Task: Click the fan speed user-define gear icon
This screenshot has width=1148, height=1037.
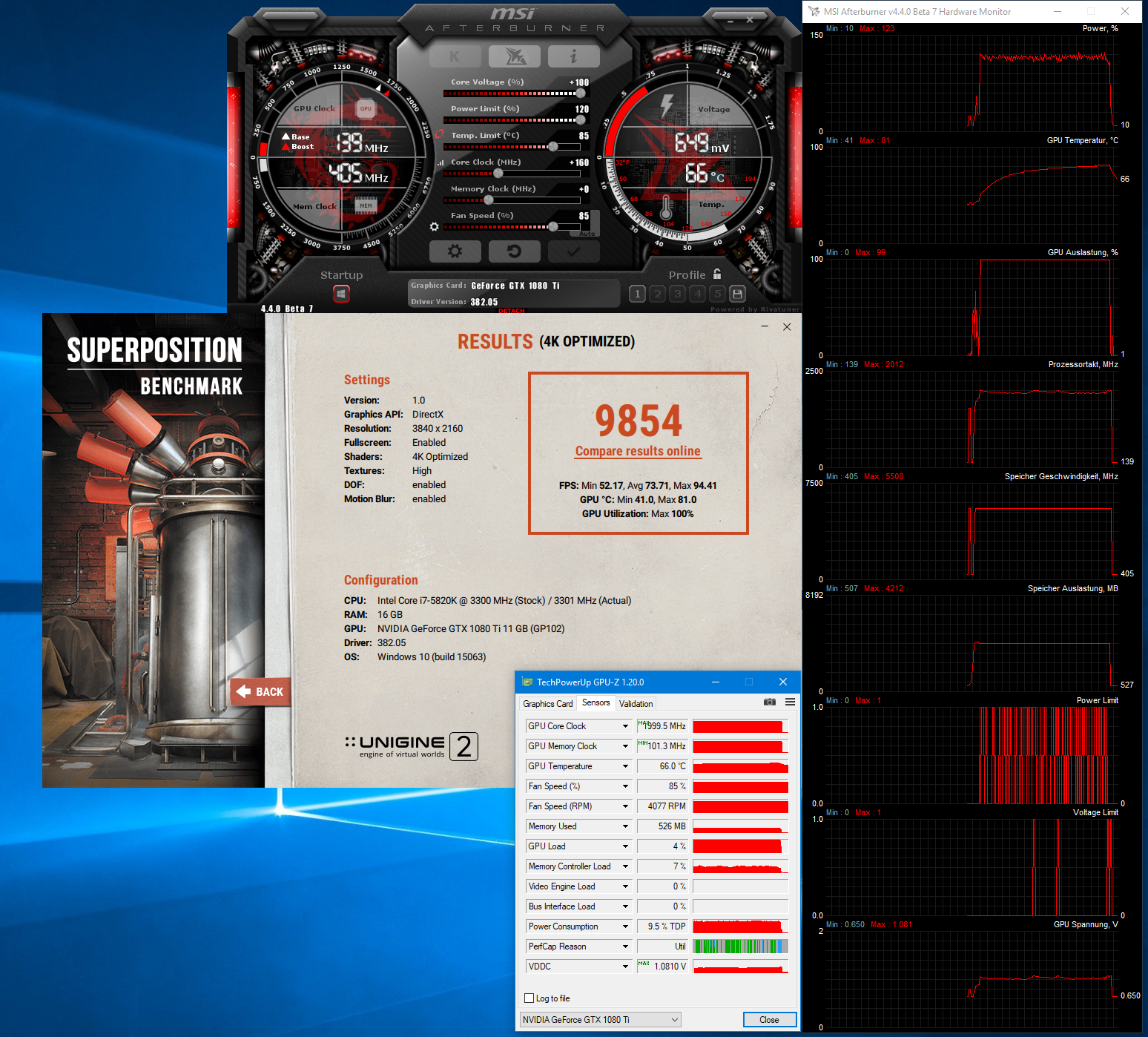Action: (435, 226)
